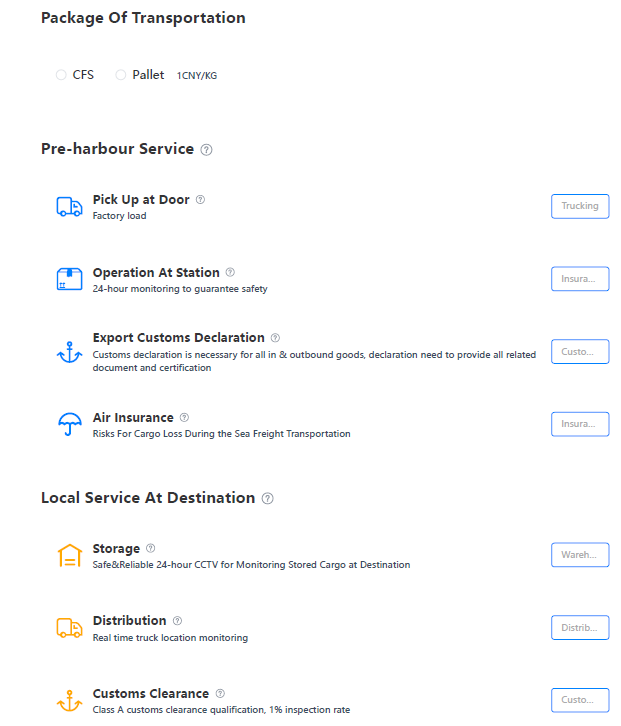Image resolution: width=621 pixels, height=726 pixels.
Task: Select the CFS radio option
Action: point(61,75)
